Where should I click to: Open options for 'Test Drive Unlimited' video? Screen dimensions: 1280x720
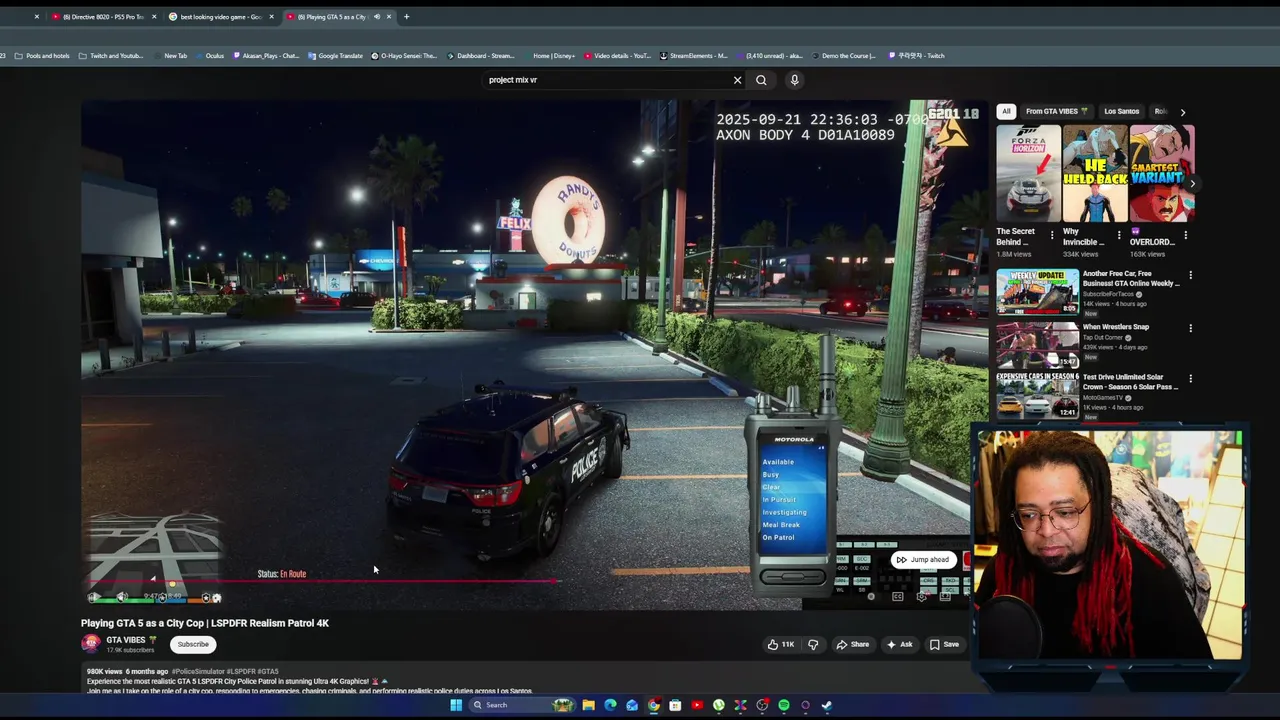point(1190,379)
